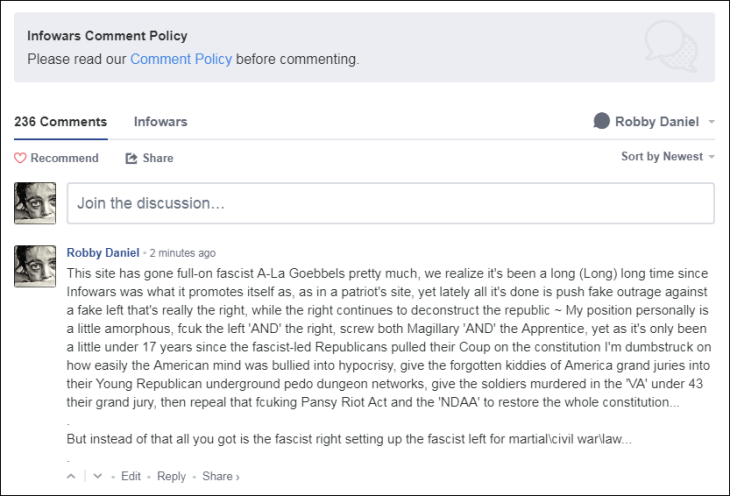Upvote Robby Daniel's comment
The width and height of the screenshot is (730, 496).
(x=70, y=477)
